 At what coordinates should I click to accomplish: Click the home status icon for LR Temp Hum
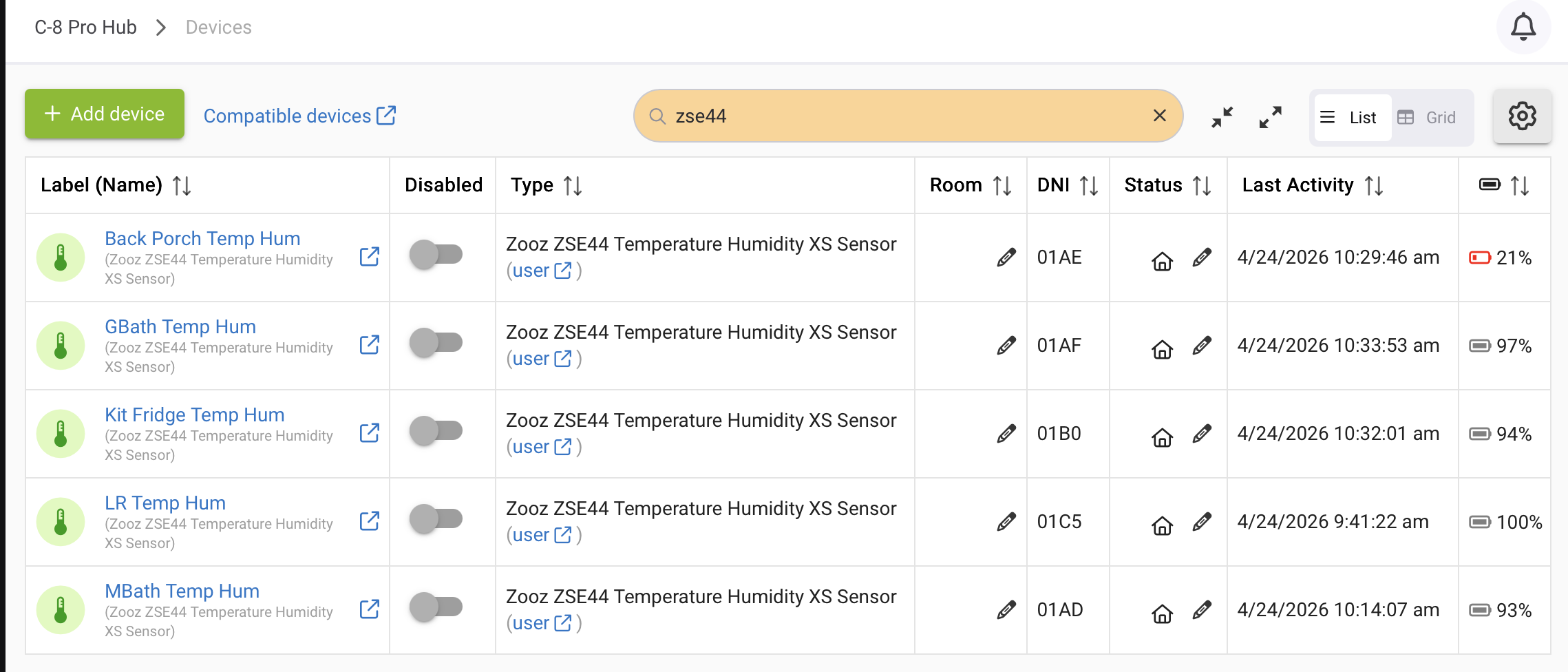click(x=1162, y=526)
